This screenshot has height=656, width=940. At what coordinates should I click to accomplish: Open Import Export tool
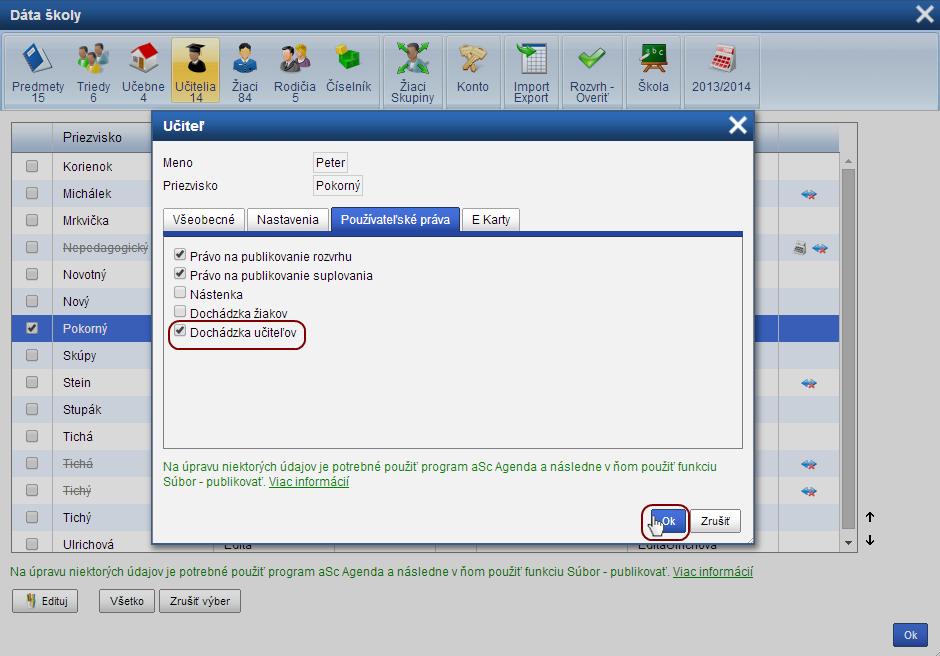531,72
